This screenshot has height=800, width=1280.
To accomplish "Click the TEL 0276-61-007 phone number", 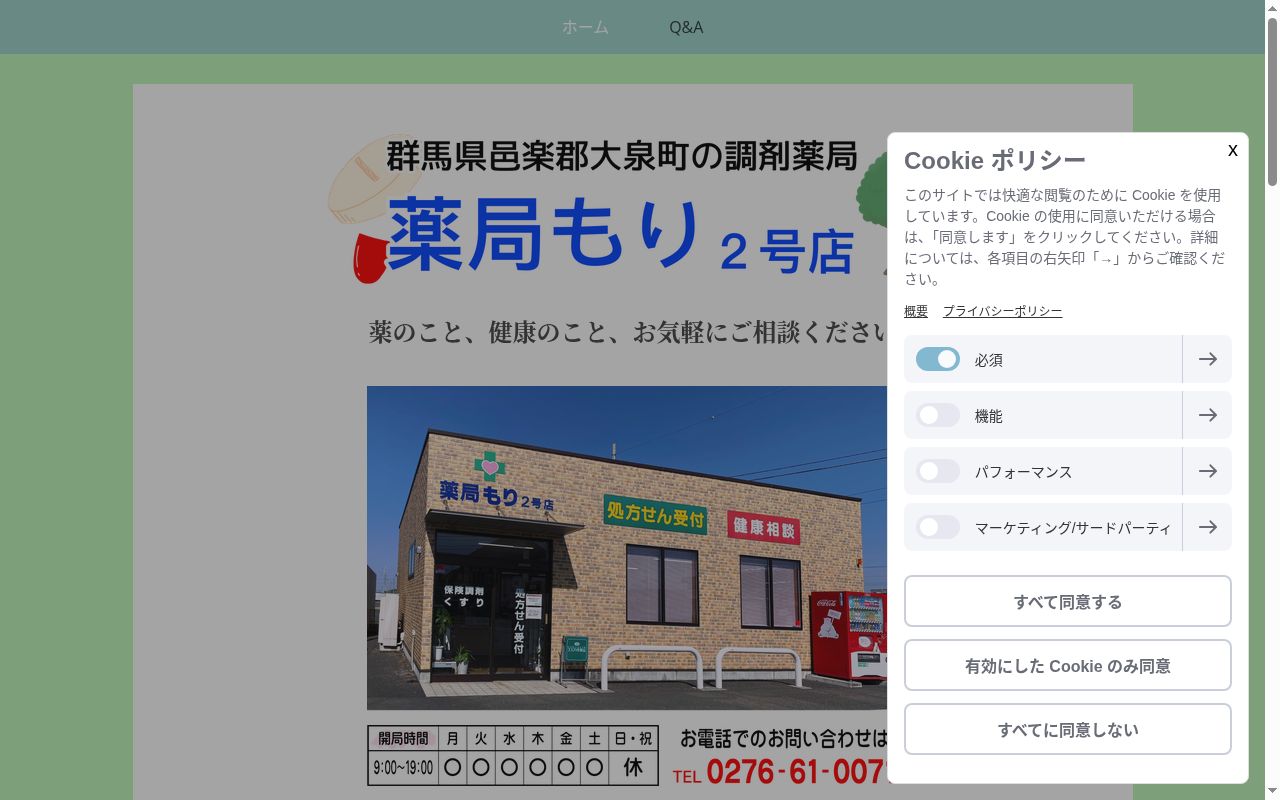I will 780,772.
